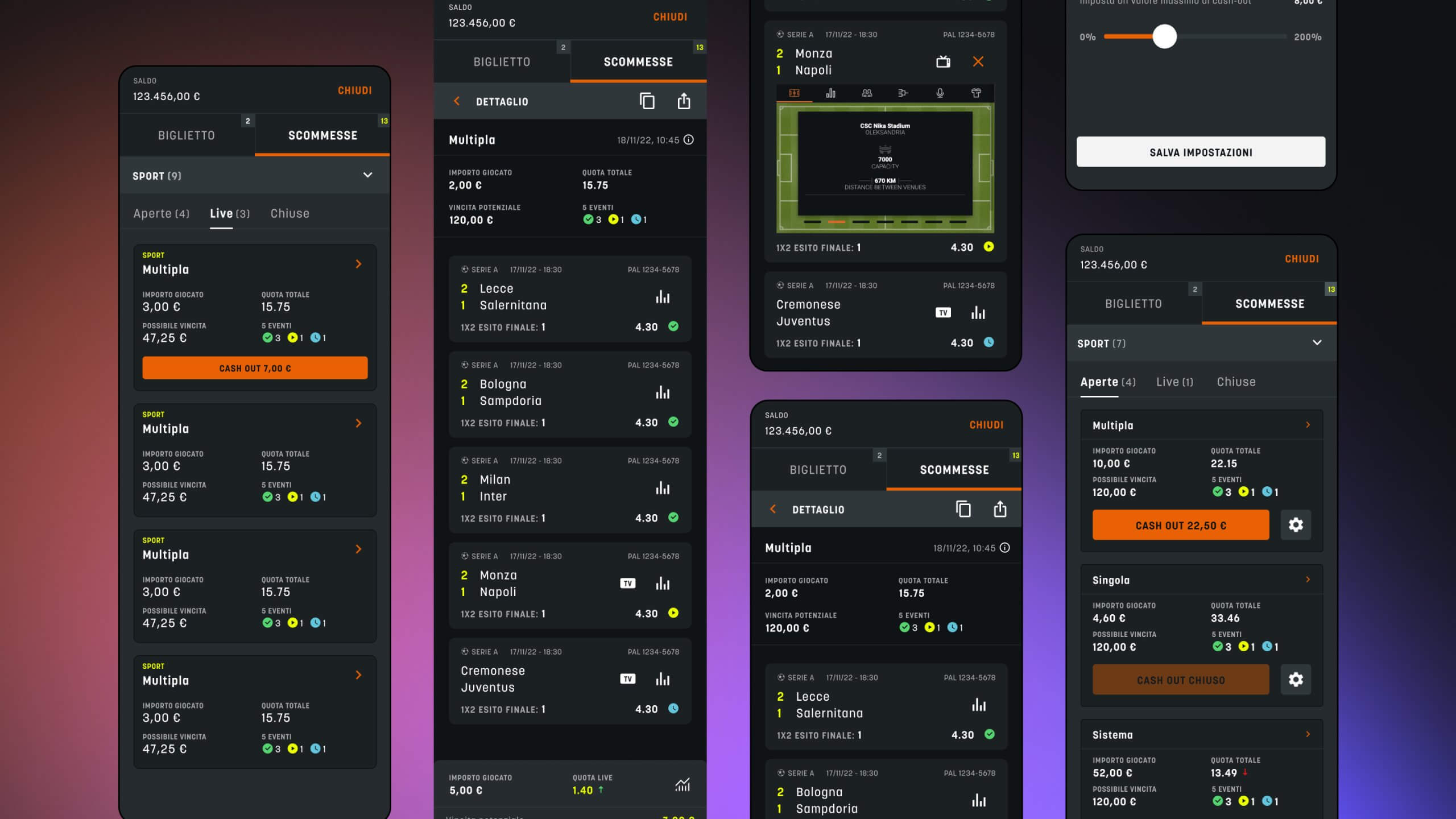
Task: Switch to the Live (1) tab
Action: (x=1174, y=382)
